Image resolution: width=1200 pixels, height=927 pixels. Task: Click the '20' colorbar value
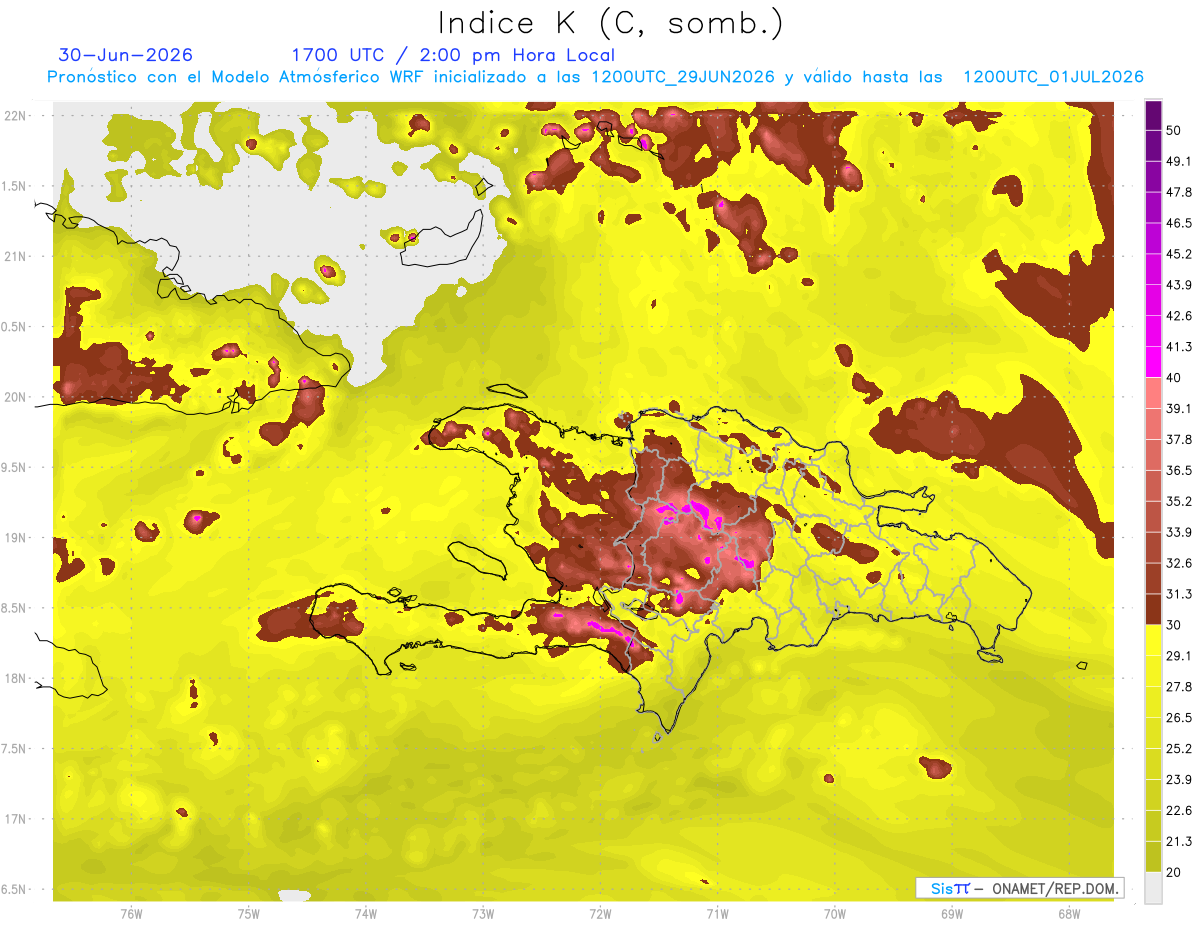tap(1173, 872)
